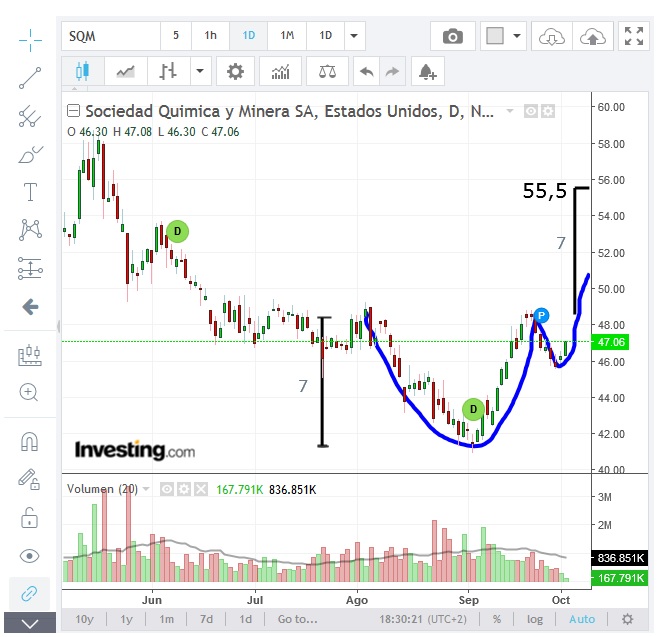Click the gray chart layout square
669x637 pixels.
(x=495, y=36)
